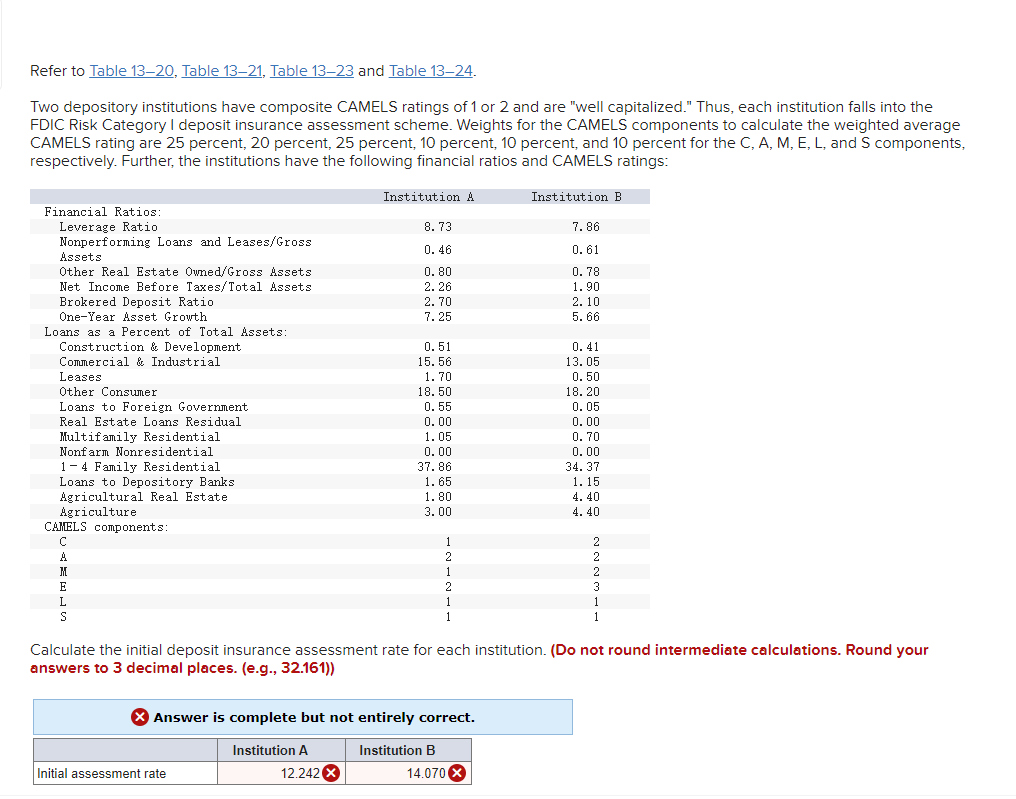Click the Nonperforming Loans value 0.46
The height and width of the screenshot is (799, 1016).
pos(438,249)
